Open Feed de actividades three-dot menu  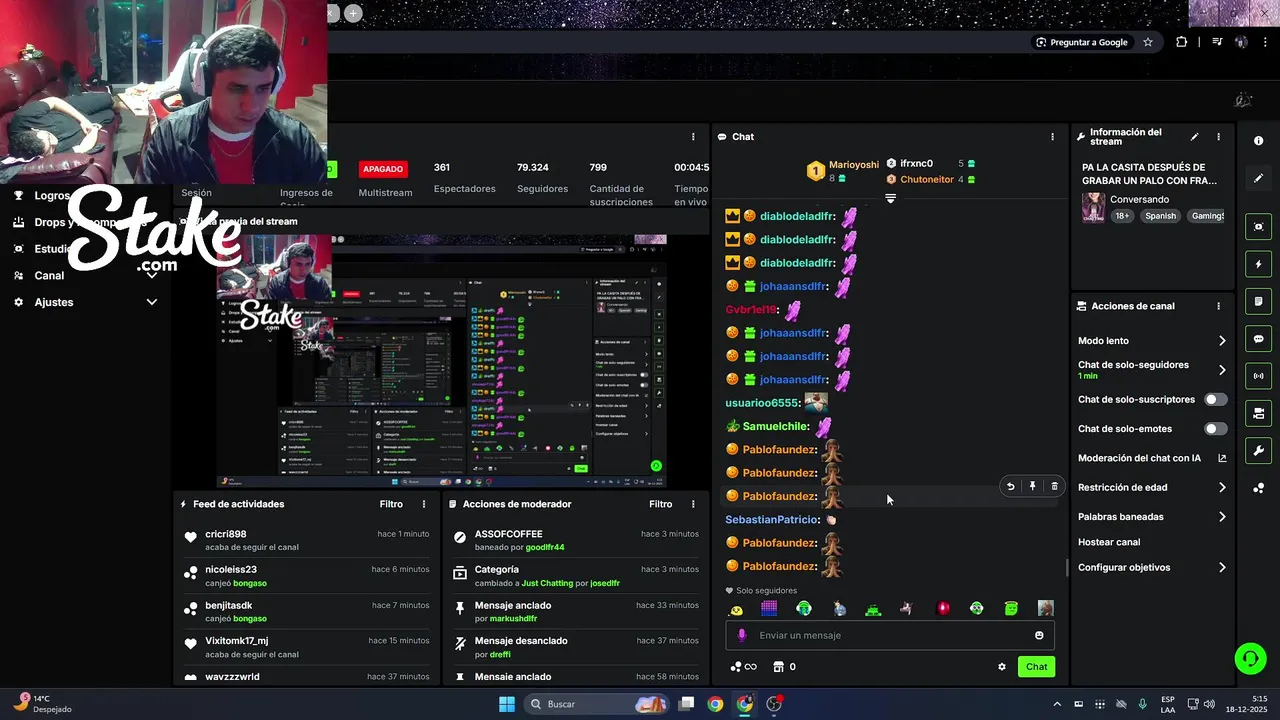(424, 504)
